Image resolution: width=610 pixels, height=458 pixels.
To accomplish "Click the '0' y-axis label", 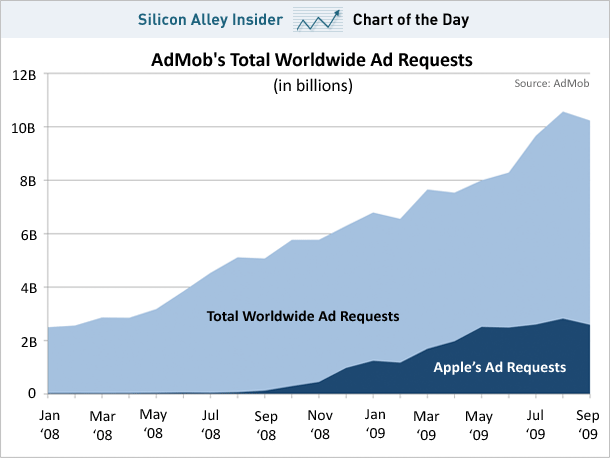I will coord(32,393).
